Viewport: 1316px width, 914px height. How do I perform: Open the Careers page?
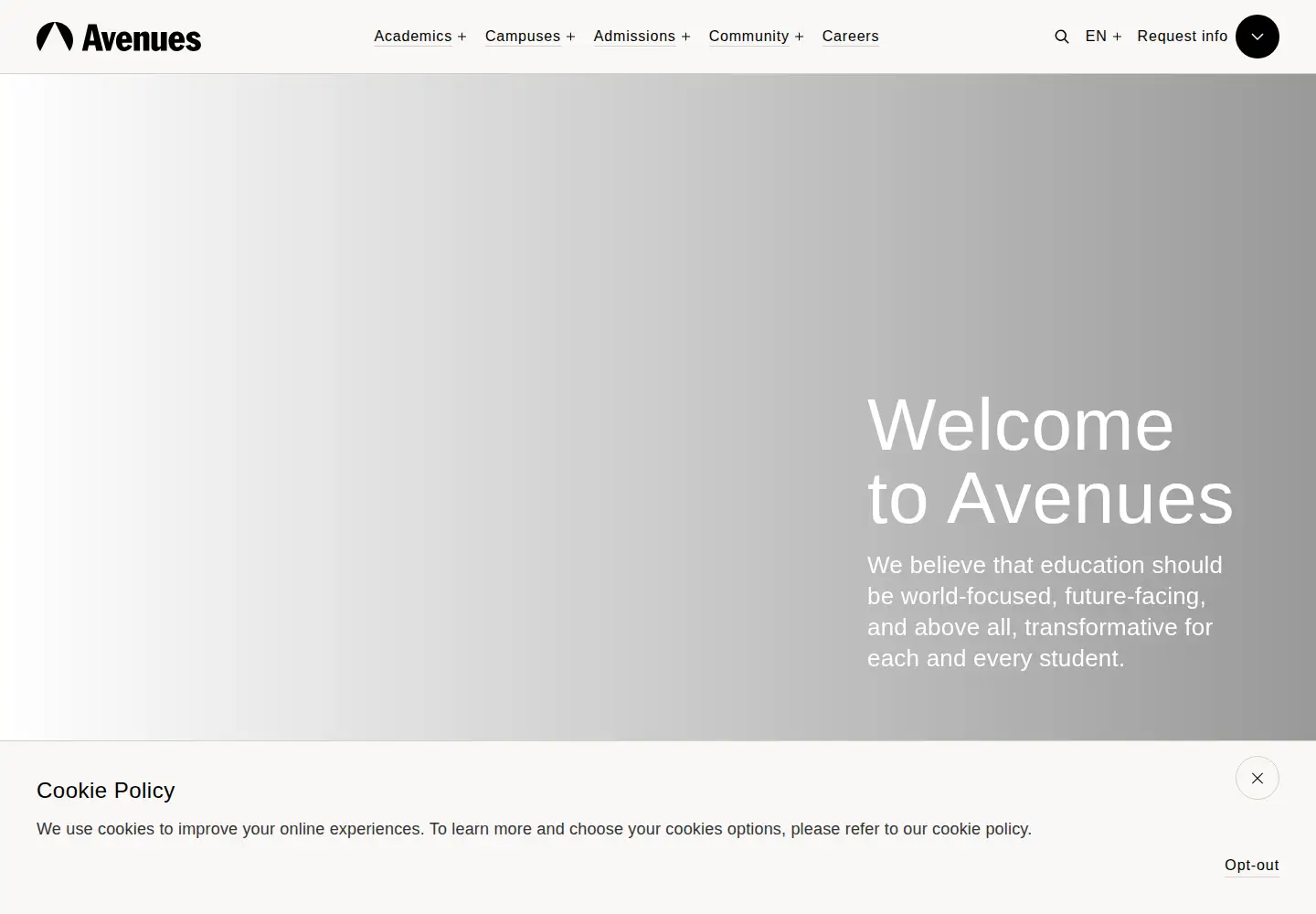coord(850,37)
